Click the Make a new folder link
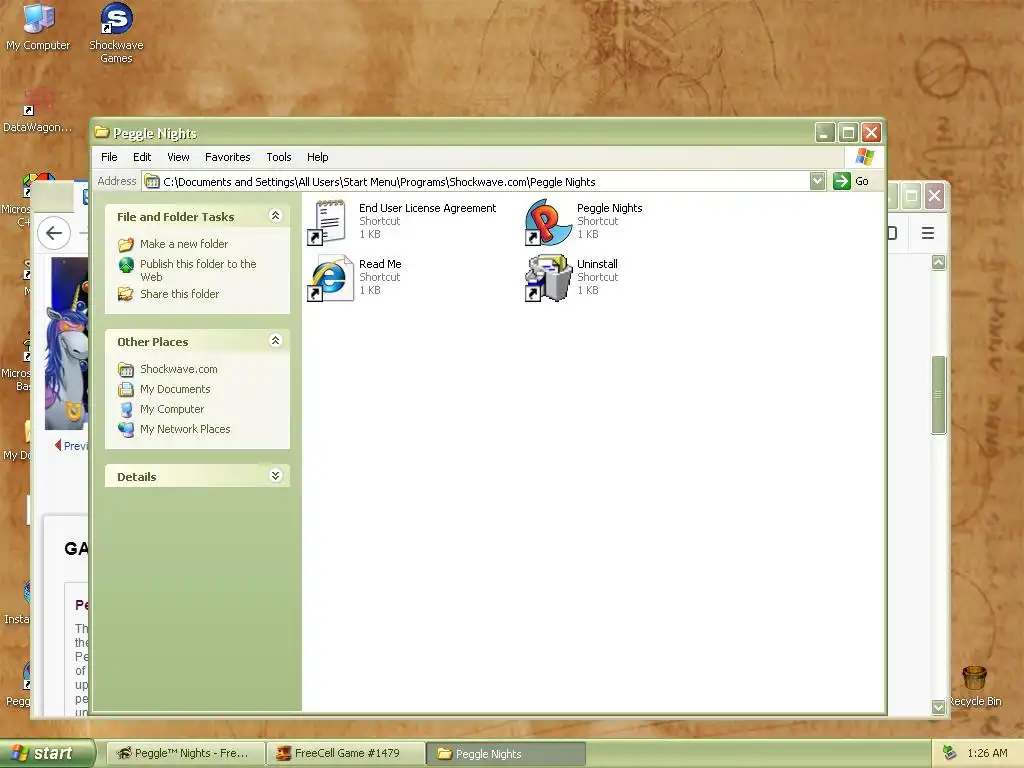The image size is (1024, 768). (x=184, y=244)
